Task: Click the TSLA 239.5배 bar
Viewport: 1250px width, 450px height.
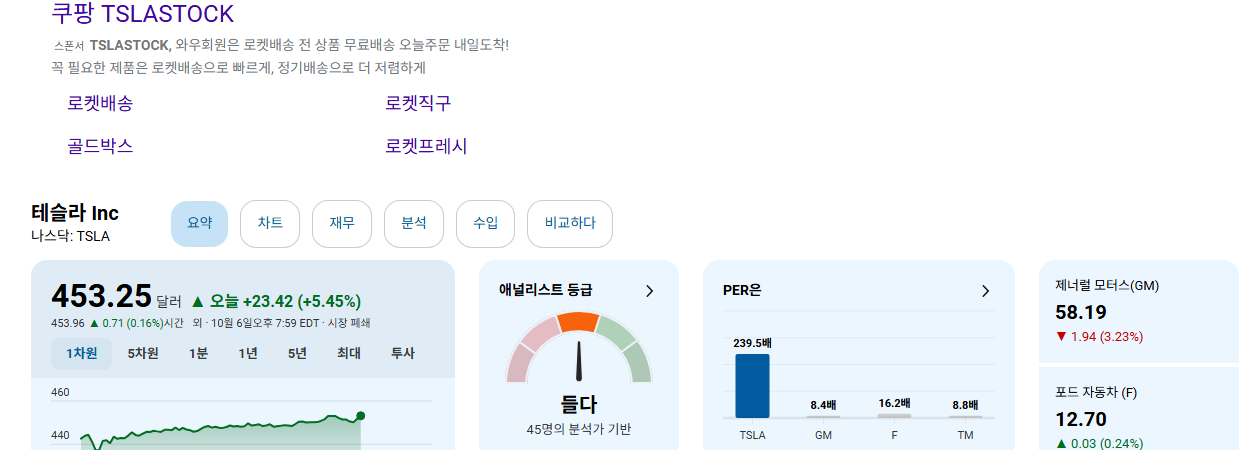Action: tap(752, 386)
